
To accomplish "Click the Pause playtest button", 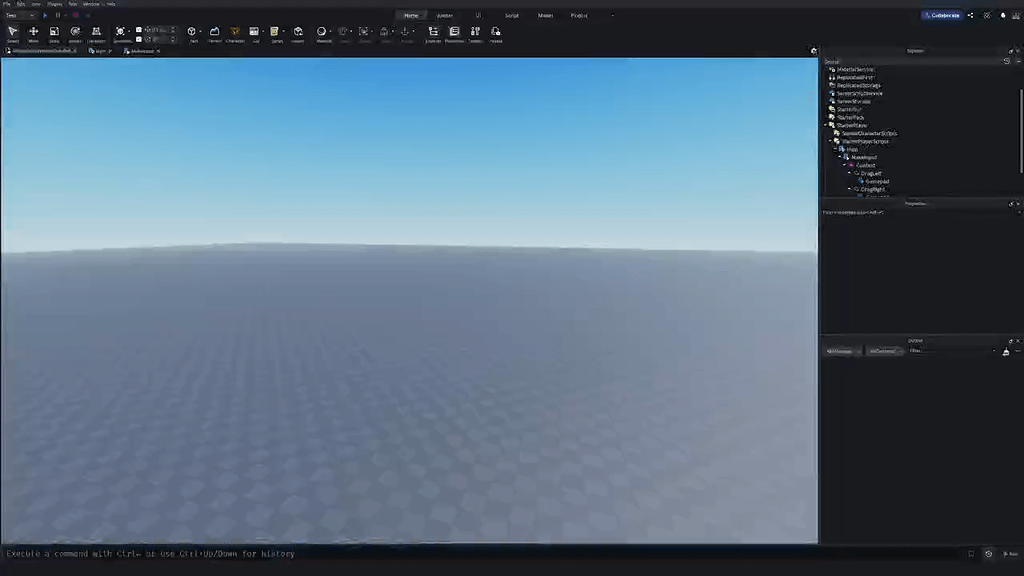I will pyautogui.click(x=58, y=15).
